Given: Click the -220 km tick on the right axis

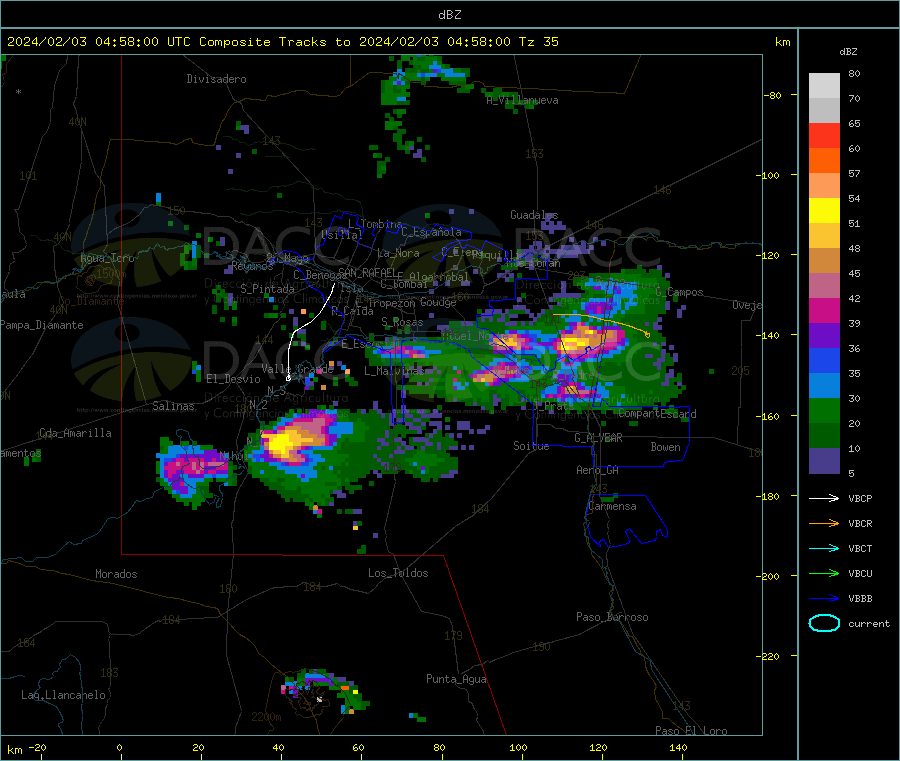Looking at the screenshot, I should click(770, 657).
